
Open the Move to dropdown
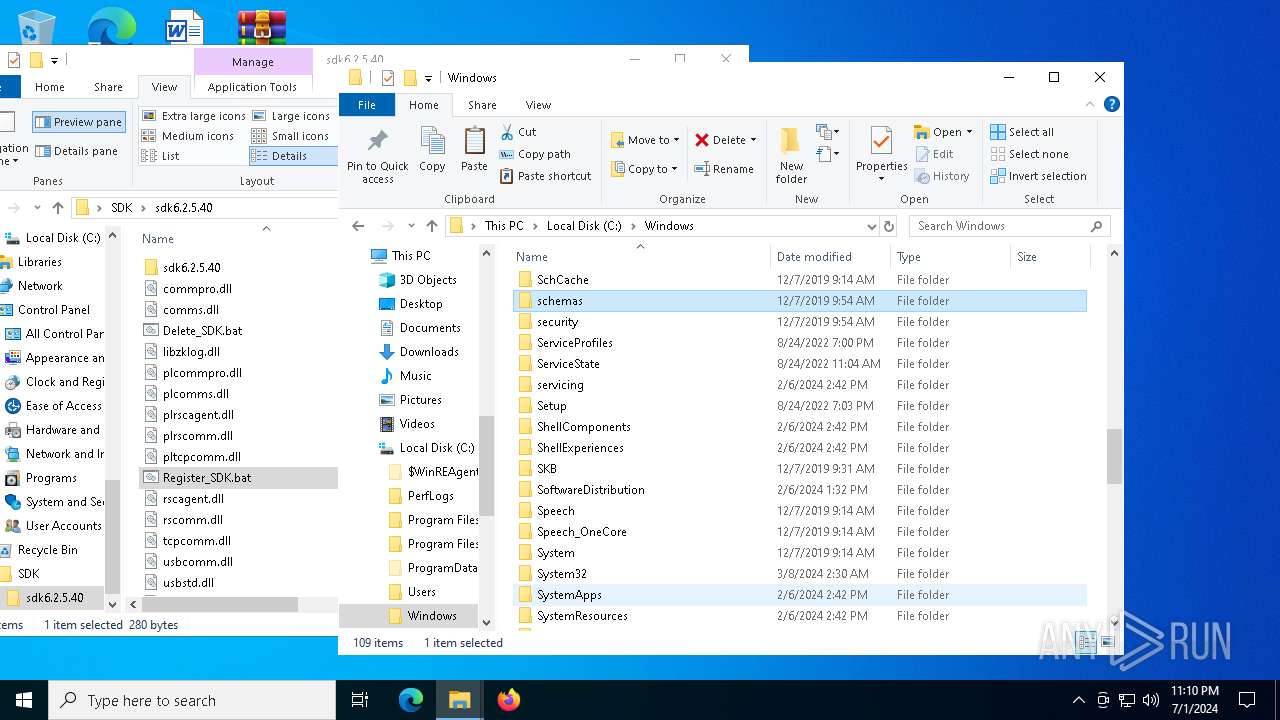click(x=644, y=140)
